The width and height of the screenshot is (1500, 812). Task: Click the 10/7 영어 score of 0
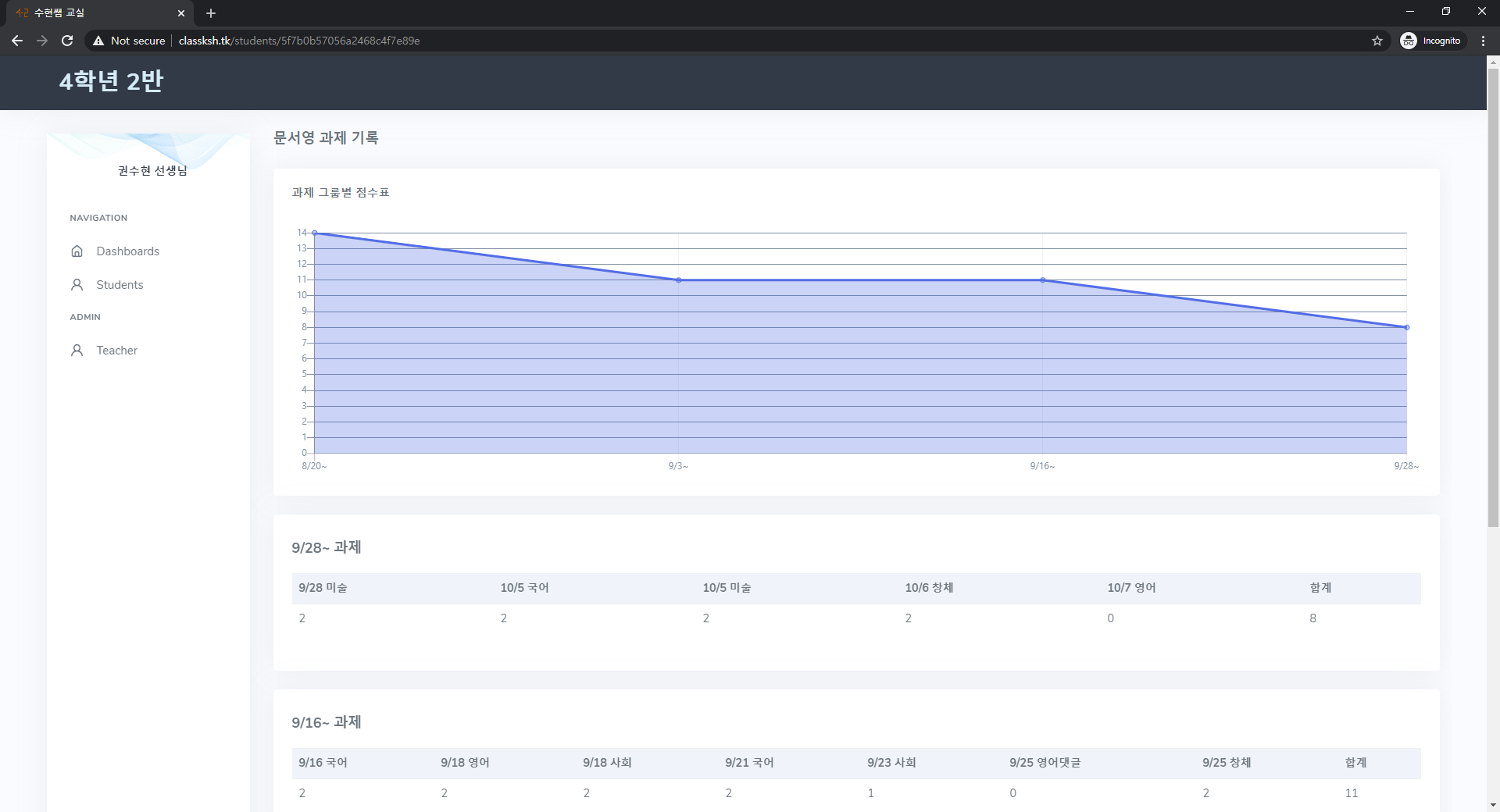tap(1111, 618)
